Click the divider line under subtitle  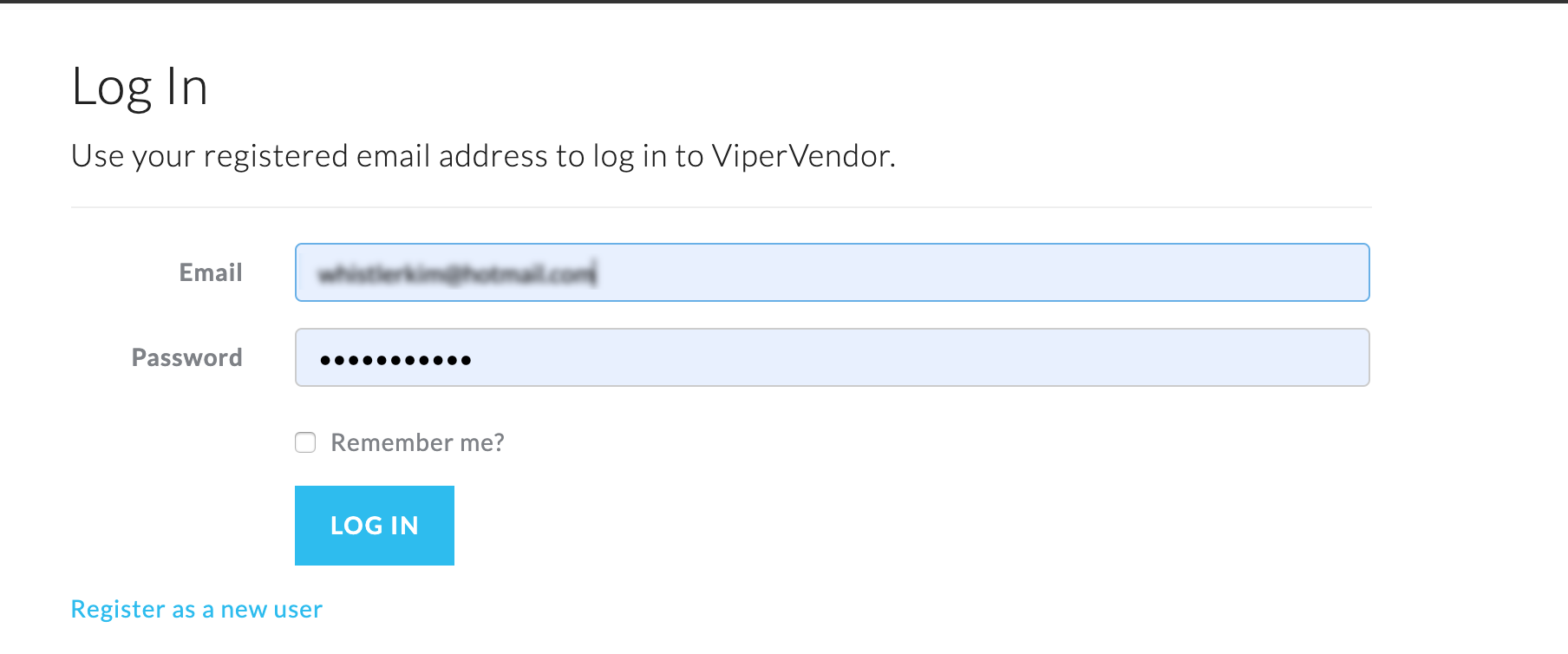[x=721, y=207]
